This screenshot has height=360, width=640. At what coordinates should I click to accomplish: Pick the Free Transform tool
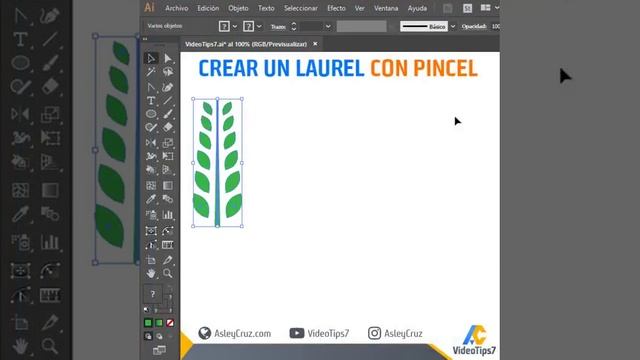(168, 156)
